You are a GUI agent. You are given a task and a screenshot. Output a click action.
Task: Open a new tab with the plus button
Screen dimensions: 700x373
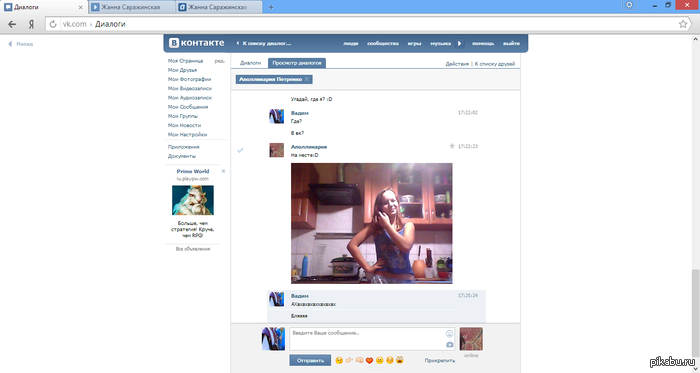pos(271,7)
